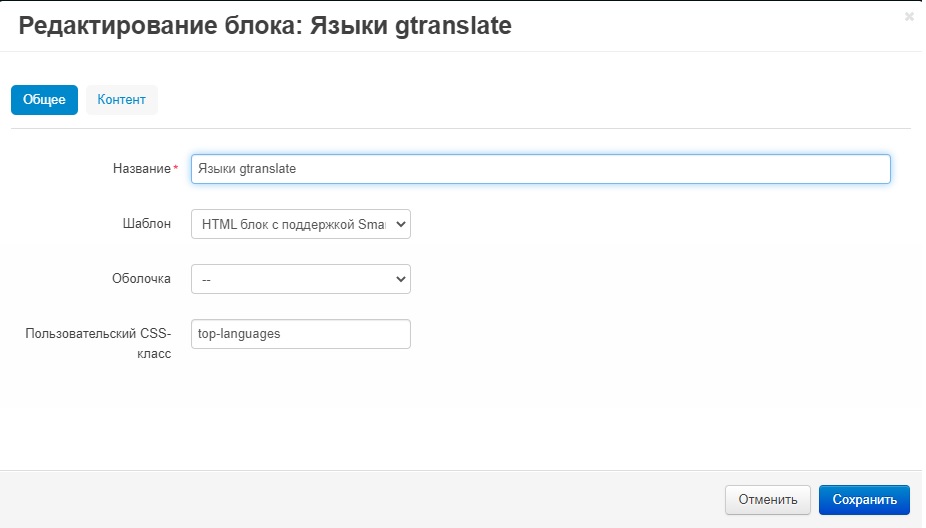Viewport: 926px width, 528px height.
Task: Open the Контент tab
Action: 121,100
